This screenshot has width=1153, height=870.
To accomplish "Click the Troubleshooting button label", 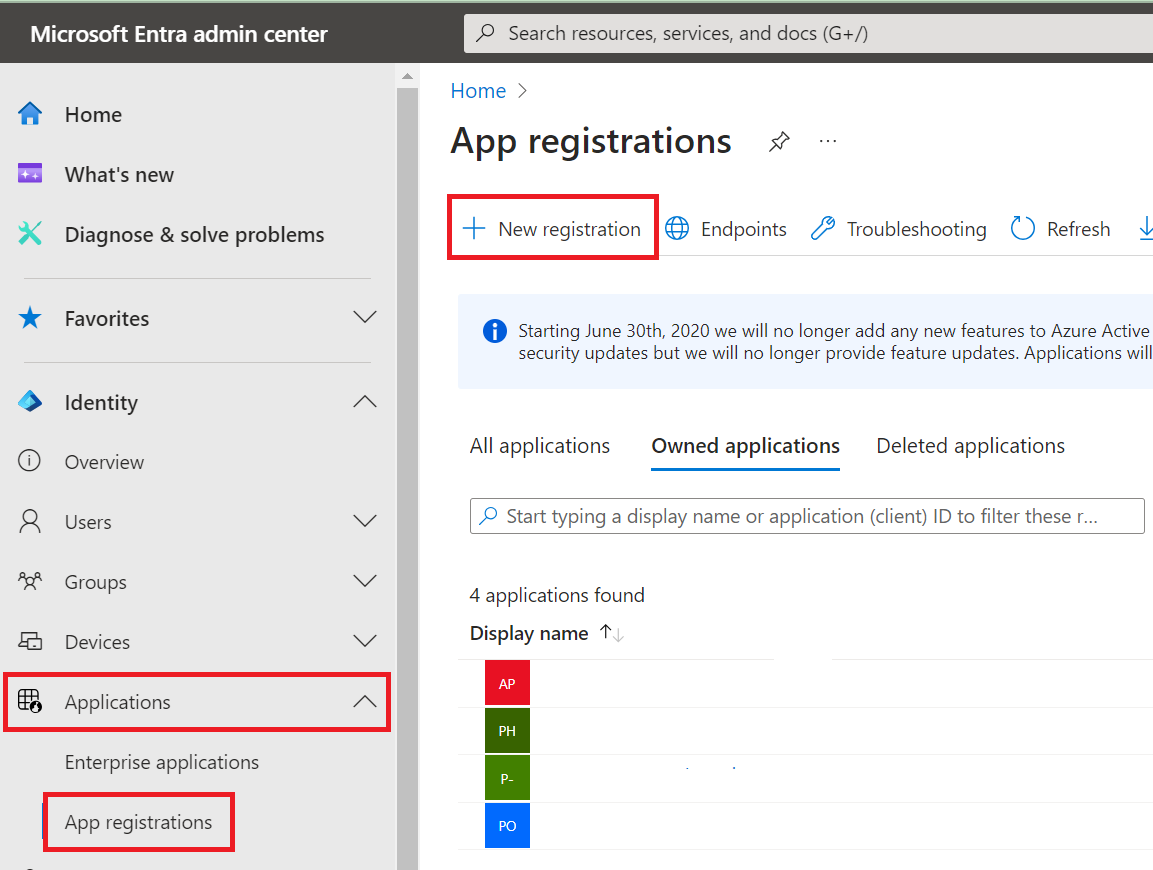I will pos(916,229).
